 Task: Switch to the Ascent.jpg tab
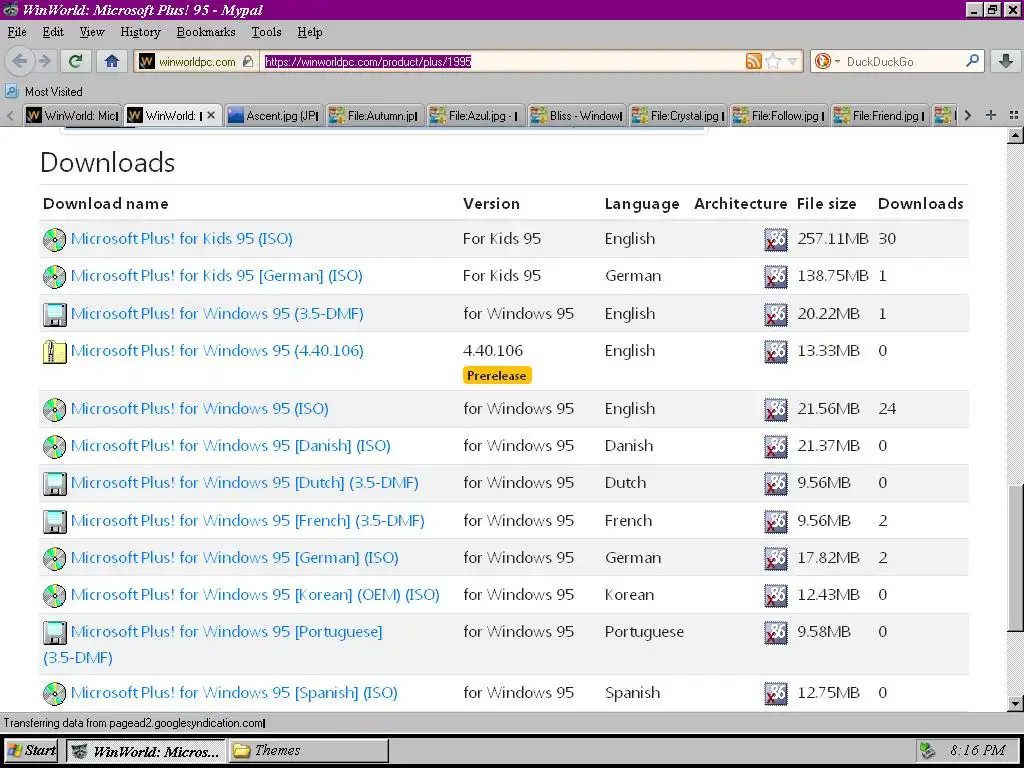click(x=274, y=116)
